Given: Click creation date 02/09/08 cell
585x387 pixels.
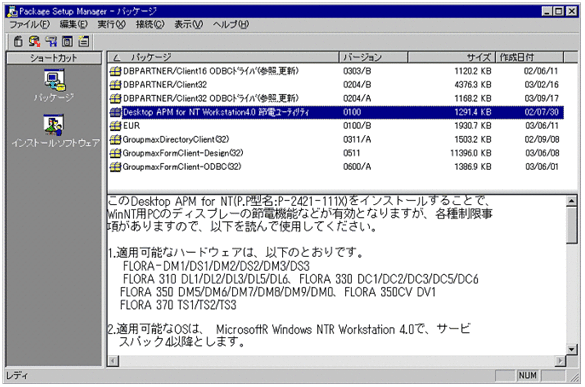Looking at the screenshot, I should pyautogui.click(x=542, y=140).
